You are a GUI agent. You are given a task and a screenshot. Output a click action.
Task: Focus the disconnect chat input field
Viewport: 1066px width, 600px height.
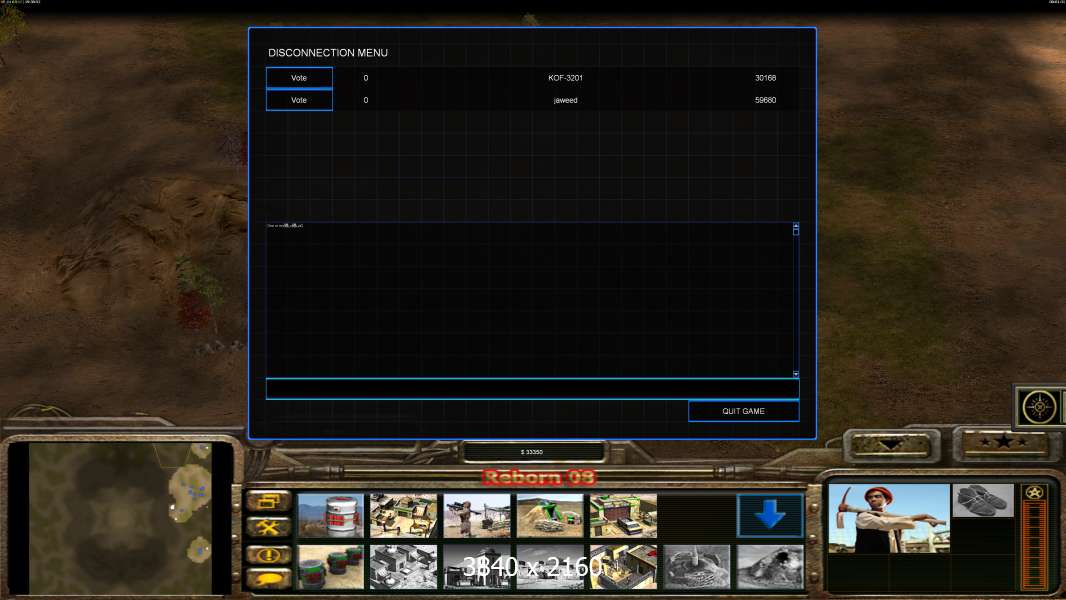(532, 389)
